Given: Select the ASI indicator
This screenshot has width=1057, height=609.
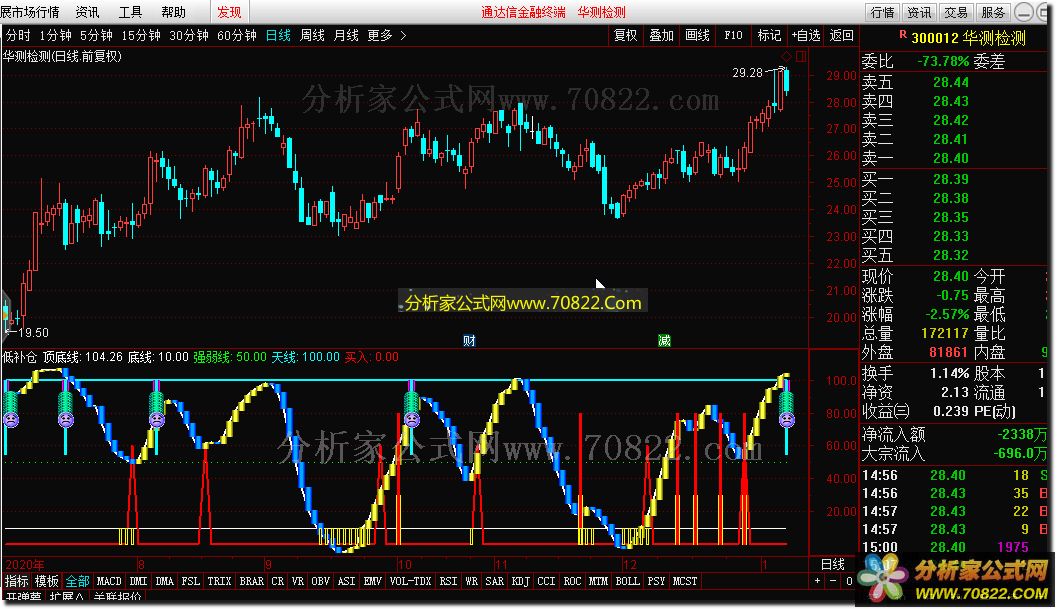Looking at the screenshot, I should [x=346, y=581].
